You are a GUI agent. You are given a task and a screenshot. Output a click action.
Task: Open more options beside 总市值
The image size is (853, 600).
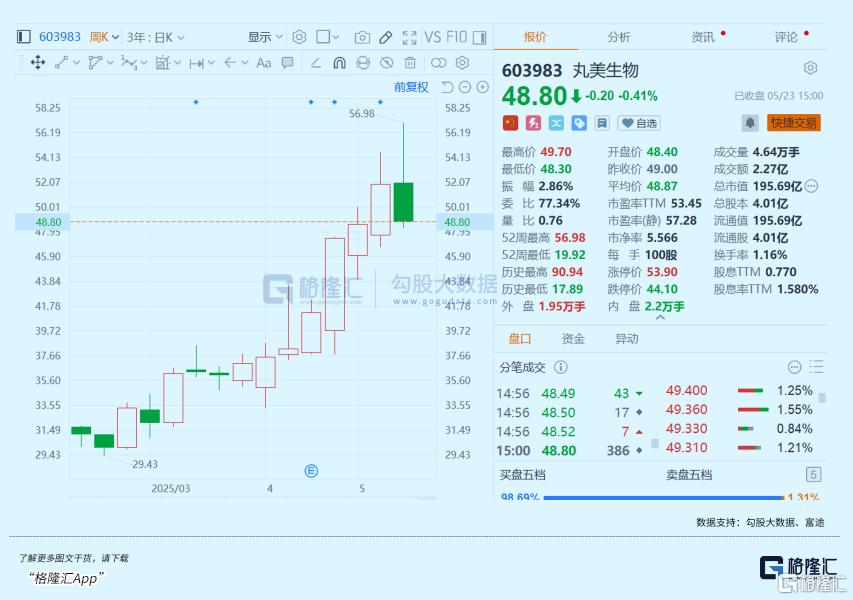(811, 186)
